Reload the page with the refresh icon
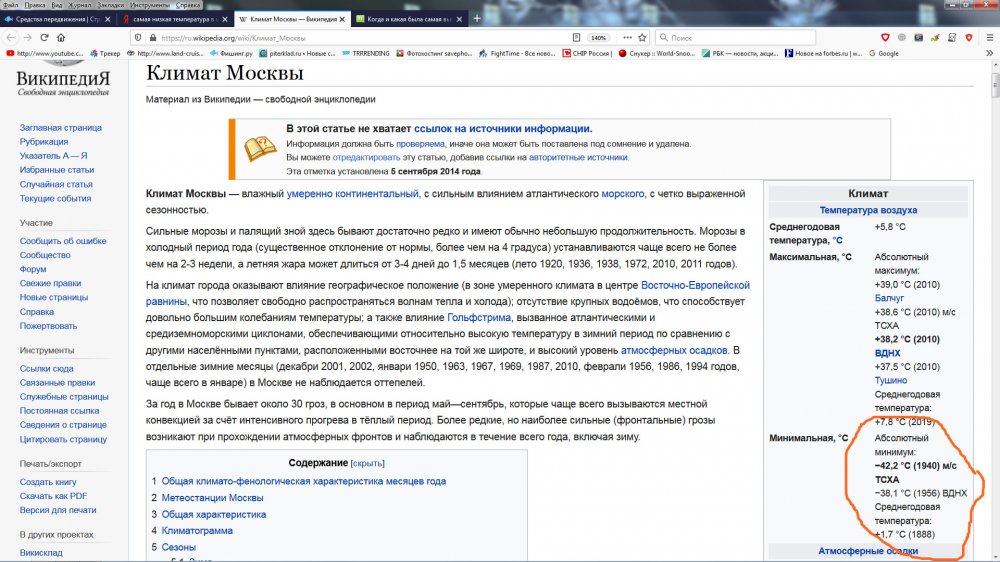1000x562 pixels. tap(44, 37)
